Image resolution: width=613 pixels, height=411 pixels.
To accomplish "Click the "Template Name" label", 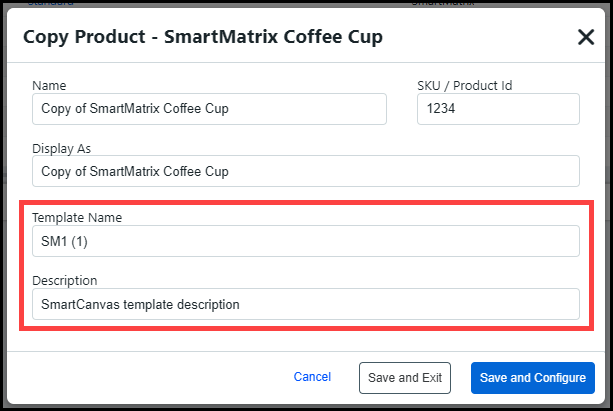I will (x=76, y=217).
